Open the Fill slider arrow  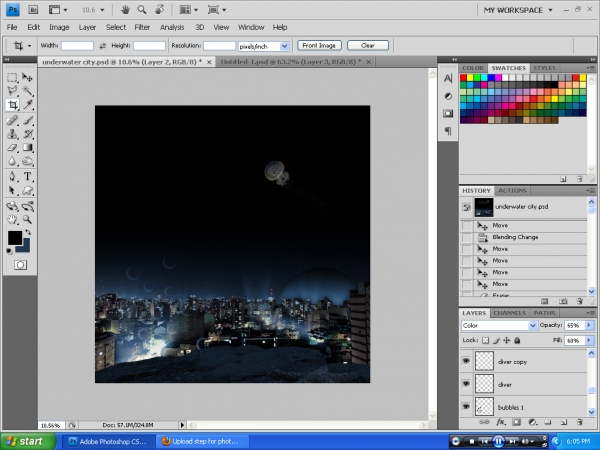(x=589, y=340)
